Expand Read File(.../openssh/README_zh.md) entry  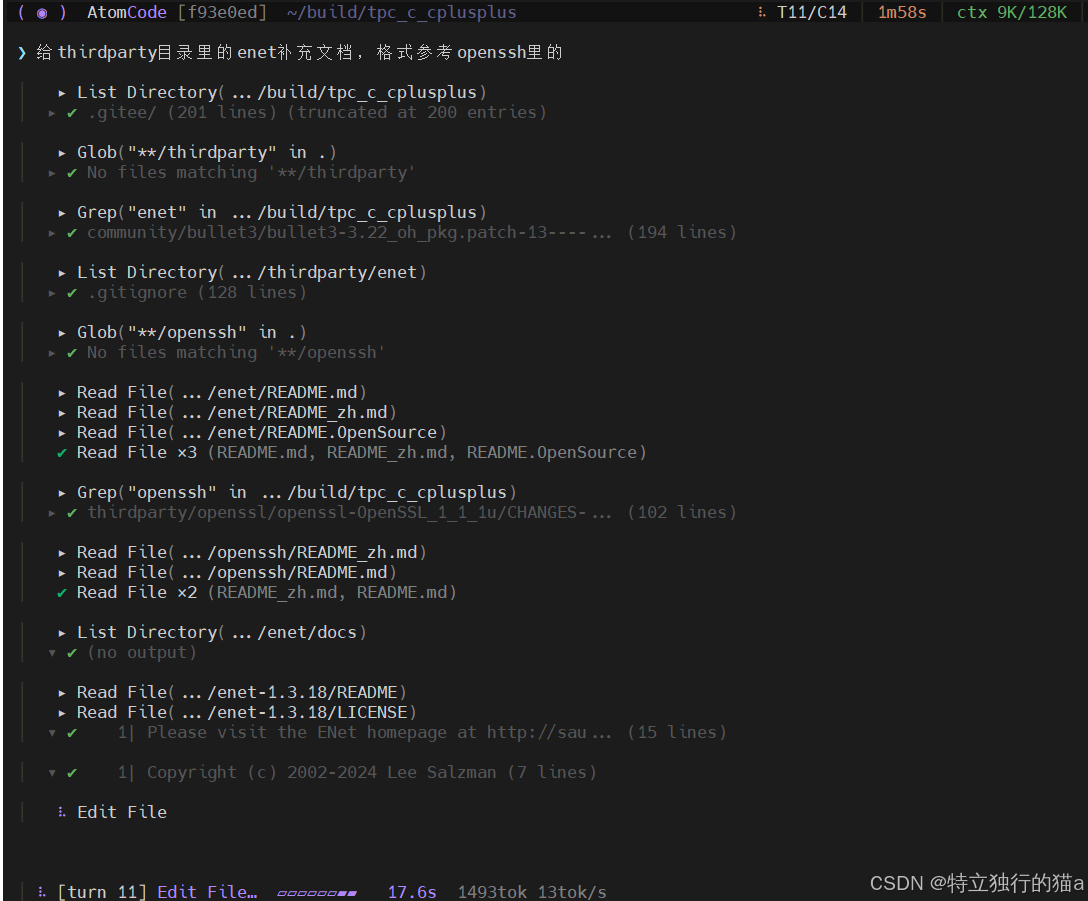[62, 553]
